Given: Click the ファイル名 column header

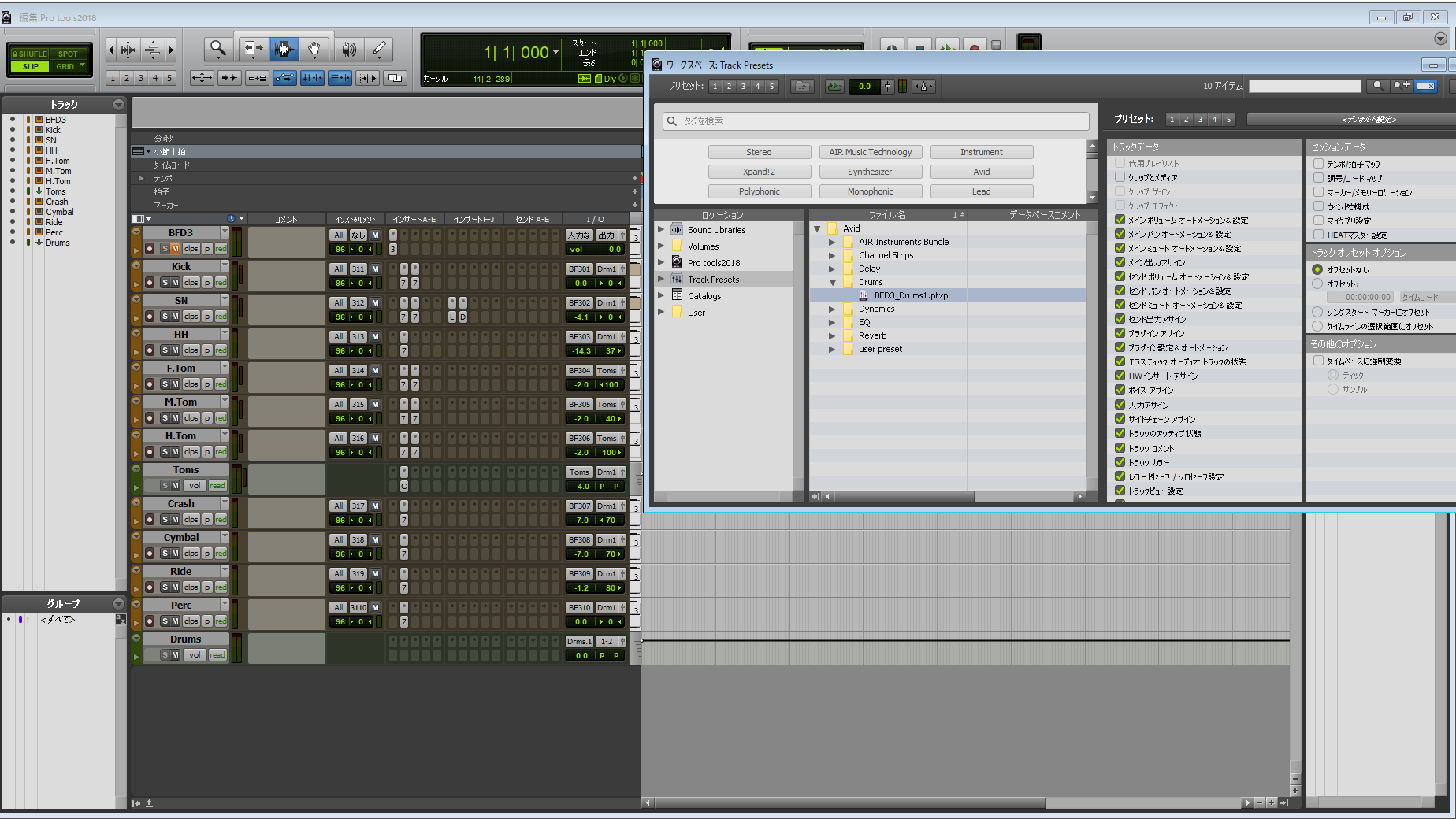Looking at the screenshot, I should pyautogui.click(x=888, y=214).
